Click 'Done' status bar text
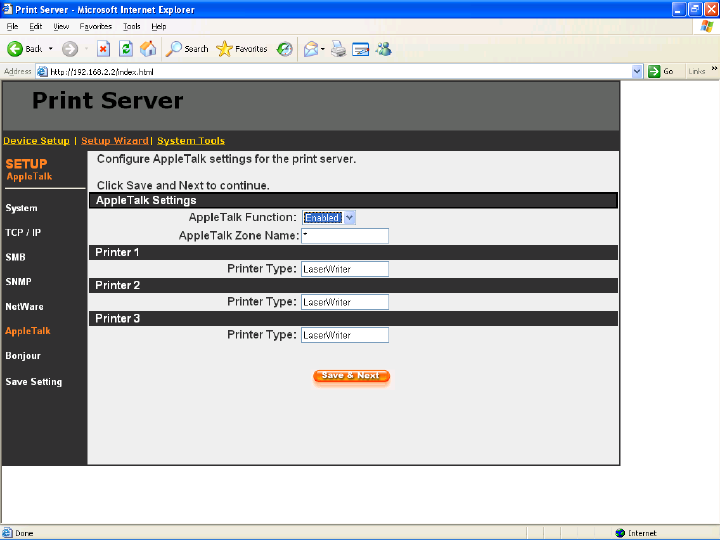The height and width of the screenshot is (540, 720). (x=24, y=533)
